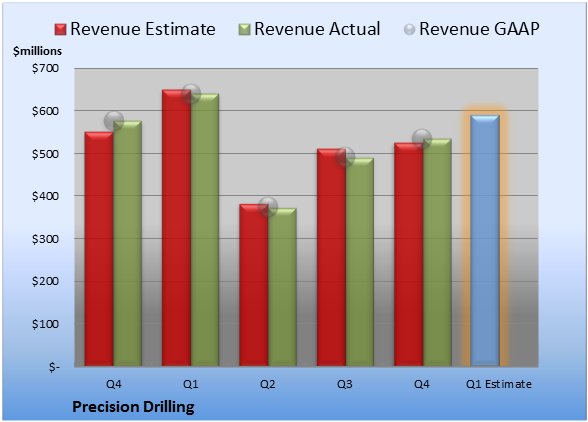
Task: Click the '$700' axis value
Action: click(45, 68)
